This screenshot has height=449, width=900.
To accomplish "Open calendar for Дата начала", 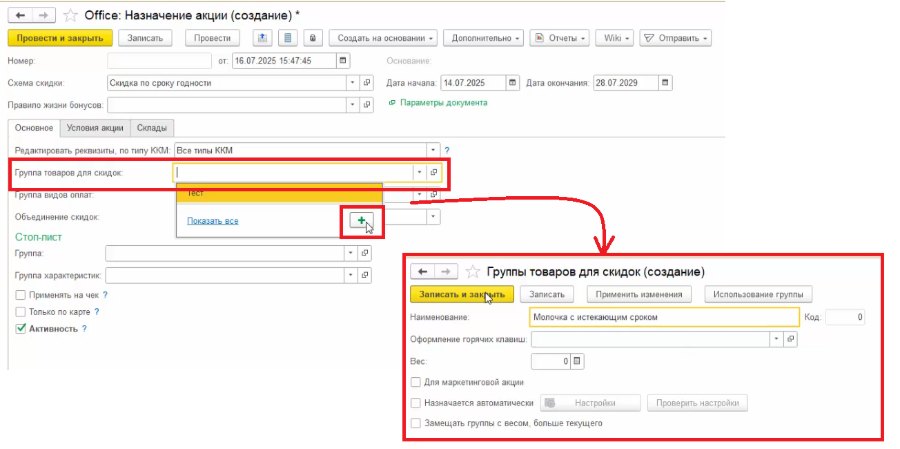I will (513, 83).
